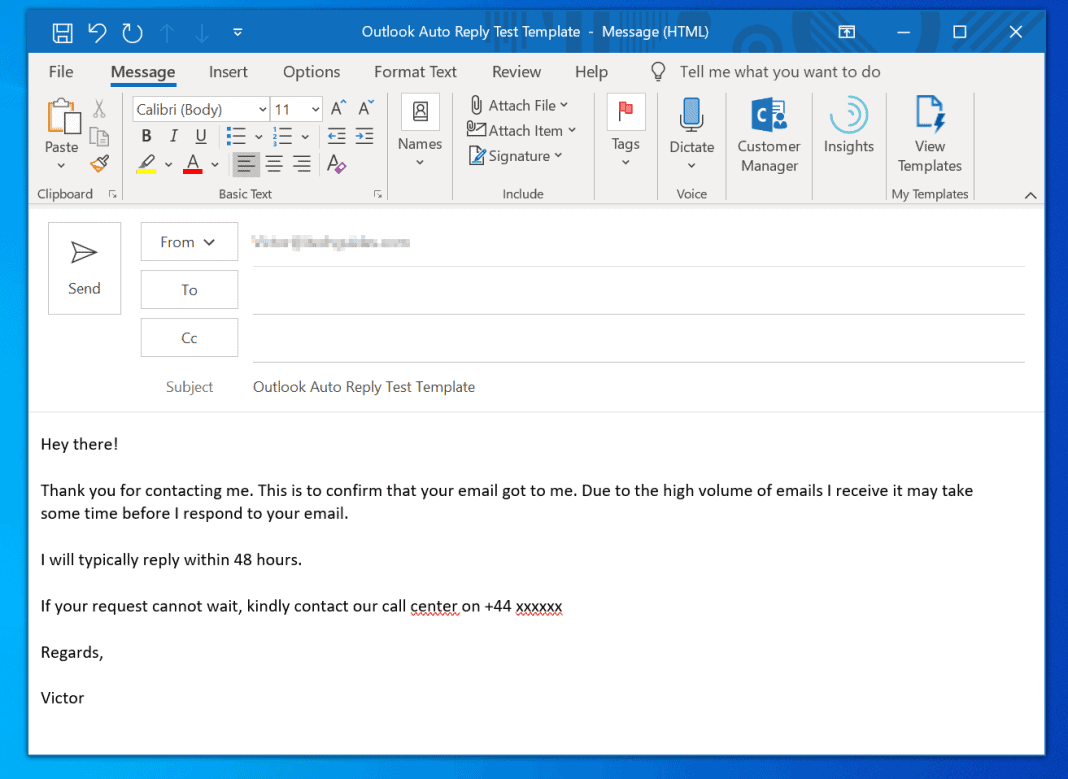This screenshot has height=779, width=1068.
Task: Switch to the Format Text ribbon tab
Action: 415,71
